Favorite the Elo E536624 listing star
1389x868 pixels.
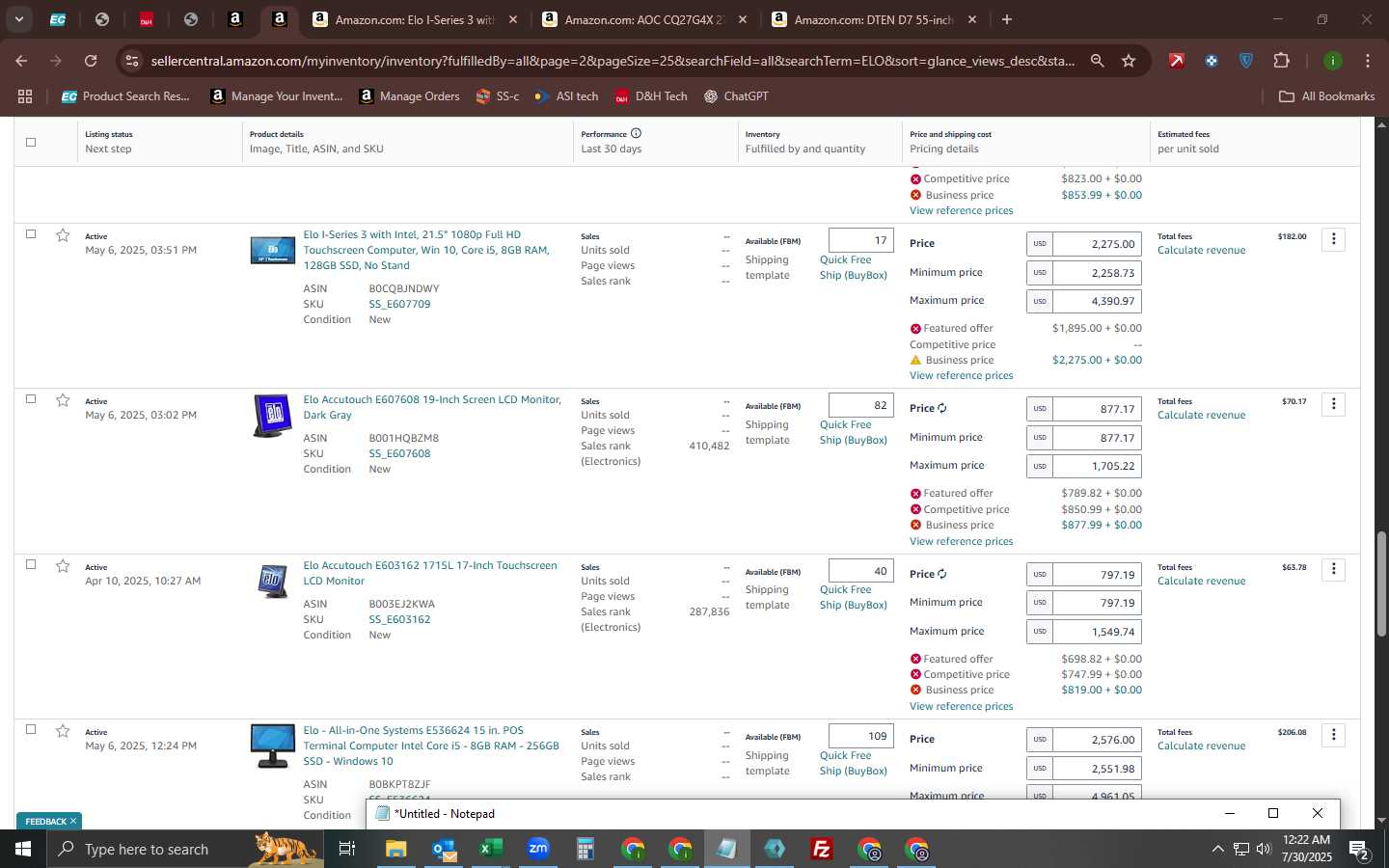63,731
